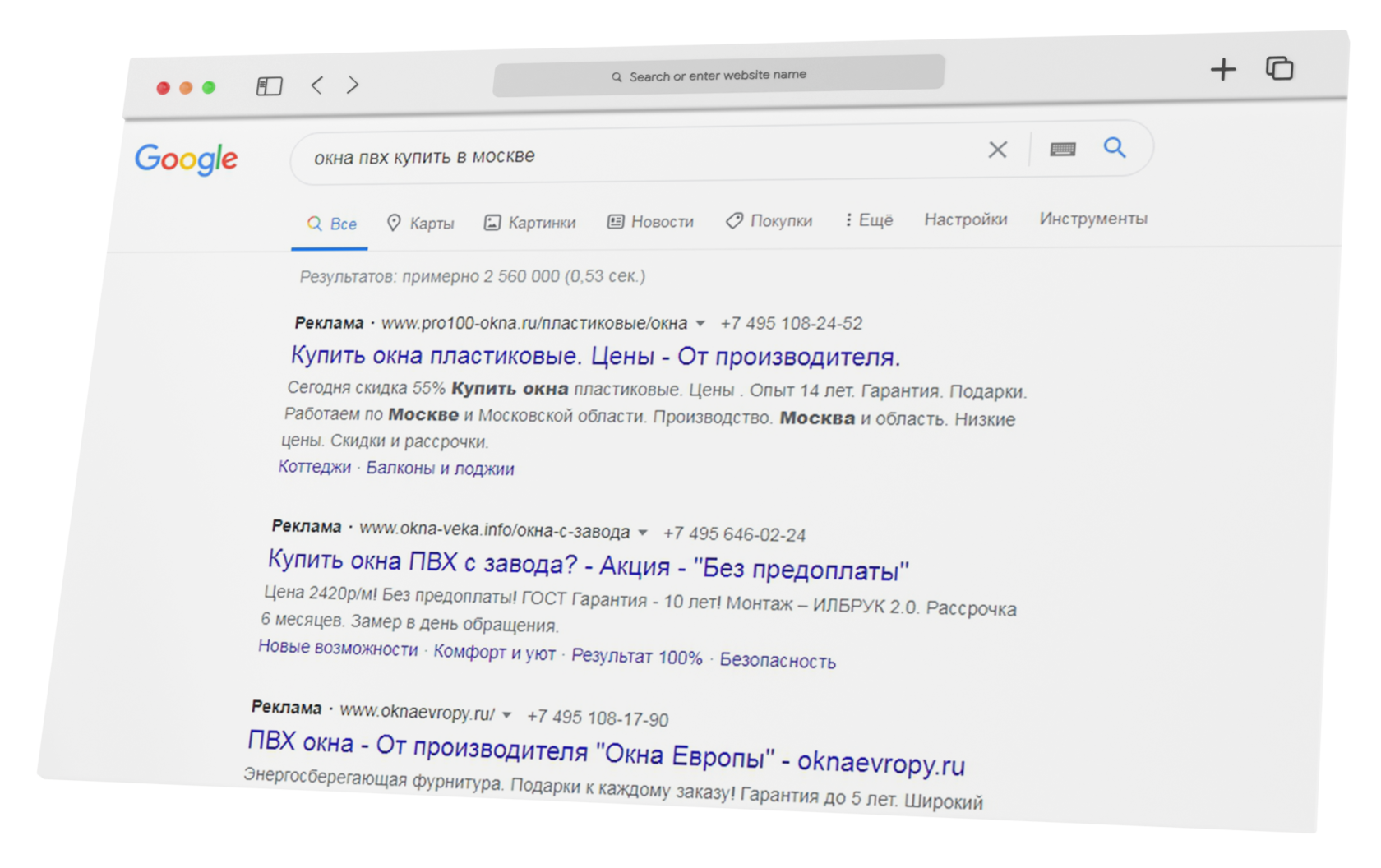Switch to the Картинки tab
This screenshot has width=1381, height=868.
coord(530,223)
